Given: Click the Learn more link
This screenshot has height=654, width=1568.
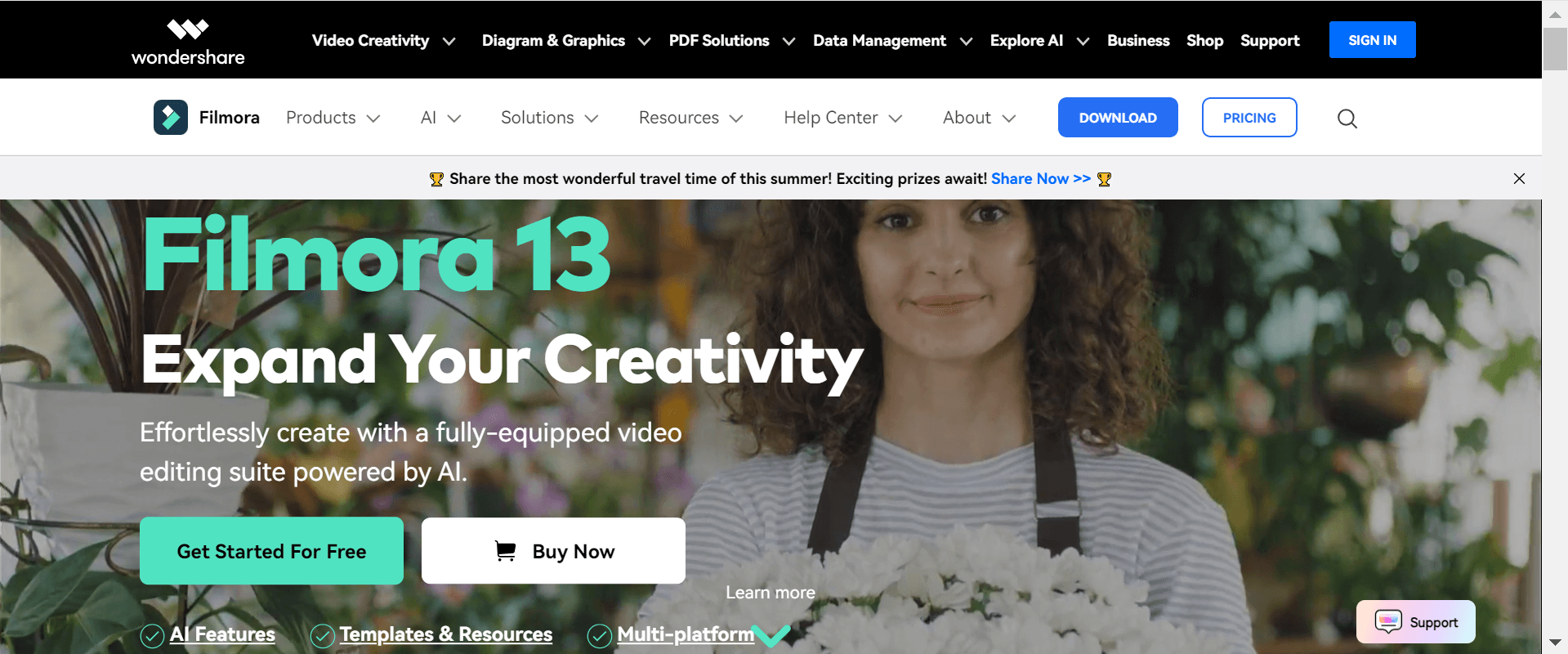Looking at the screenshot, I should coord(771,593).
